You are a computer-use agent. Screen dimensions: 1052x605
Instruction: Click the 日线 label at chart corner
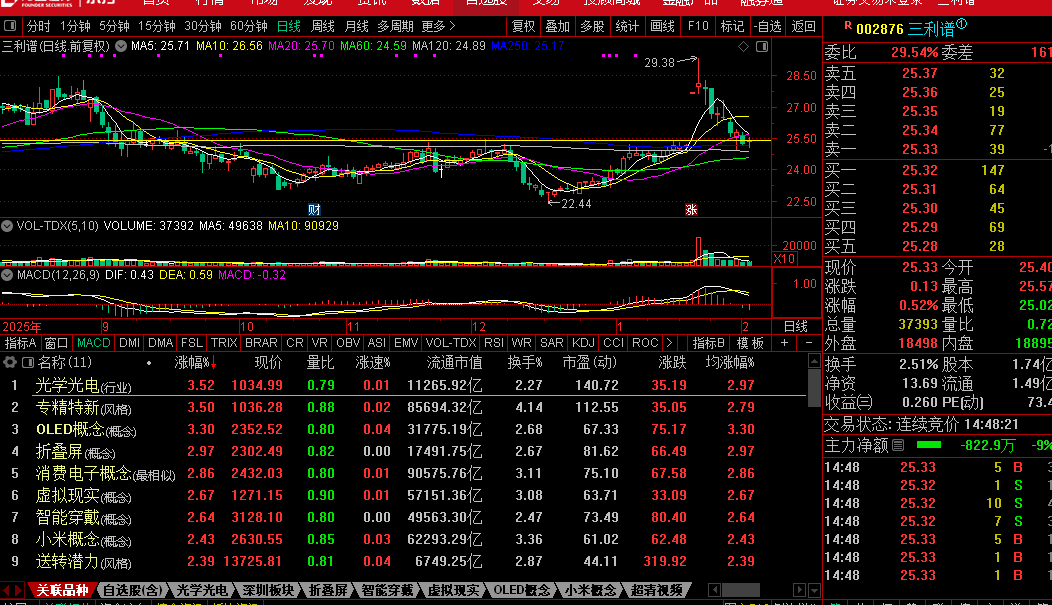(796, 327)
